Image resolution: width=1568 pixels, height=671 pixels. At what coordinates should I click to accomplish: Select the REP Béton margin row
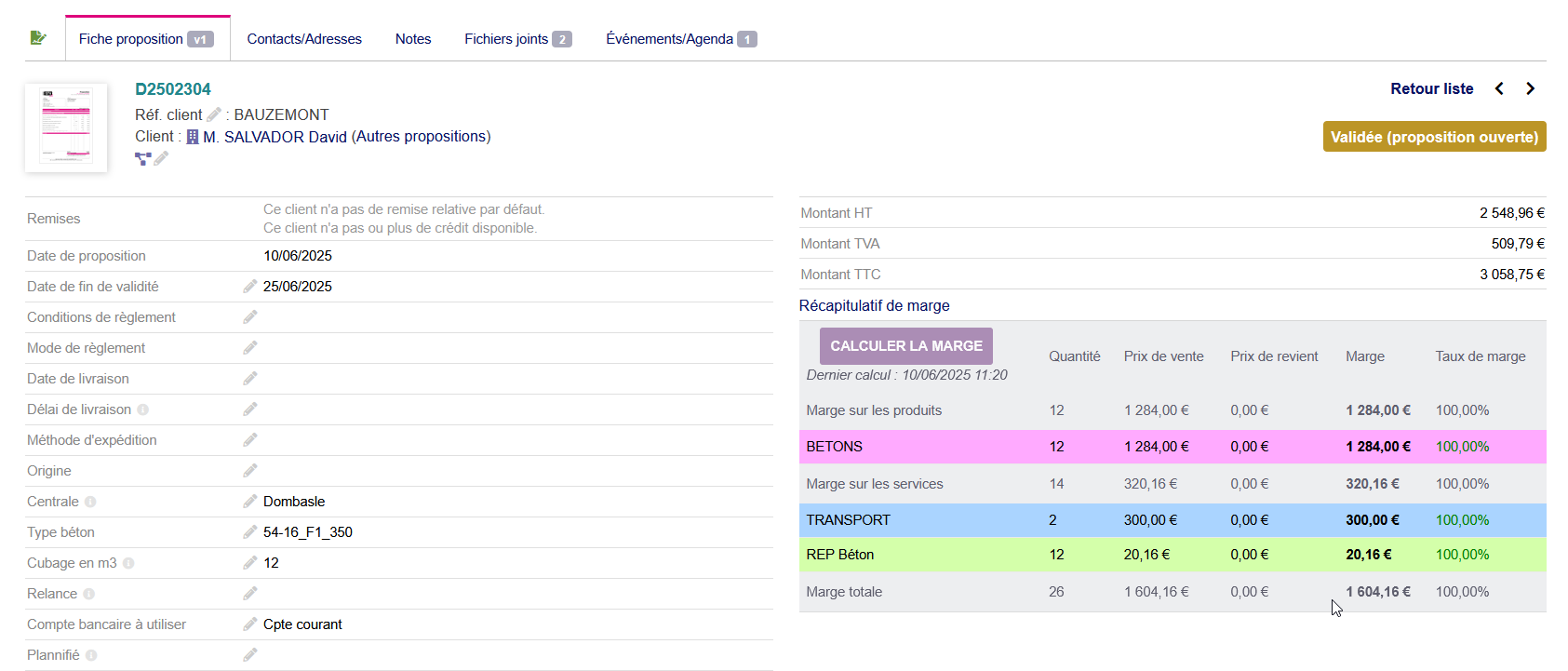point(1173,555)
